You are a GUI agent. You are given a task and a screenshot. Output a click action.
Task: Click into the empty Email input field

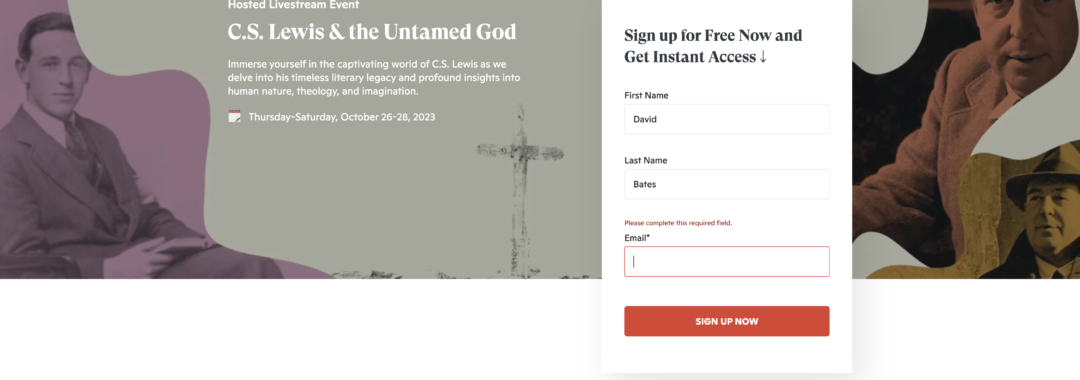click(x=727, y=262)
